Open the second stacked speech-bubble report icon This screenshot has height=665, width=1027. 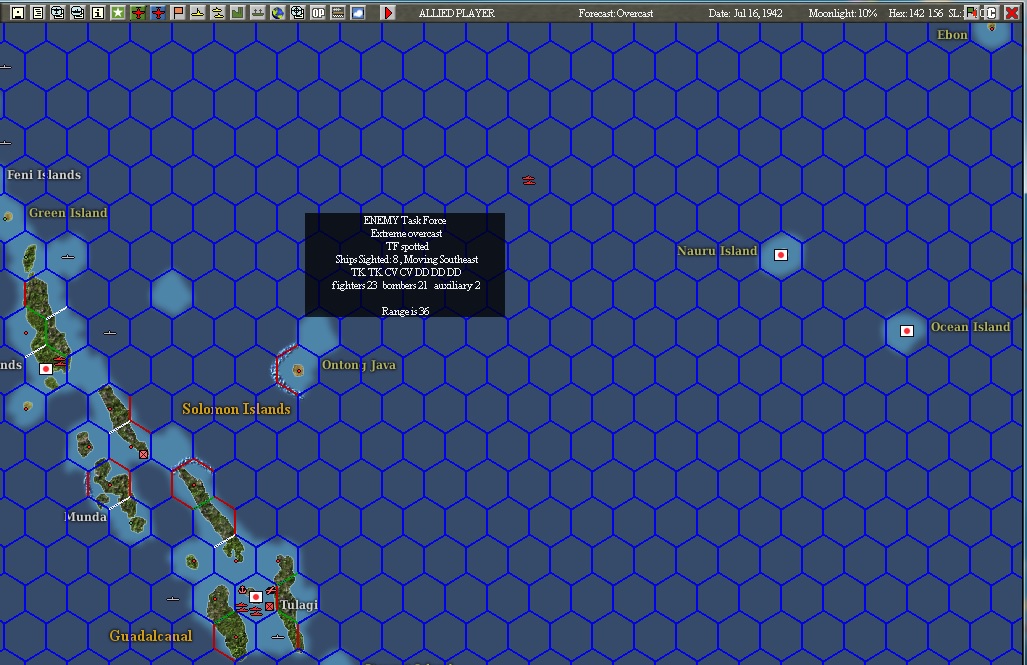click(78, 12)
